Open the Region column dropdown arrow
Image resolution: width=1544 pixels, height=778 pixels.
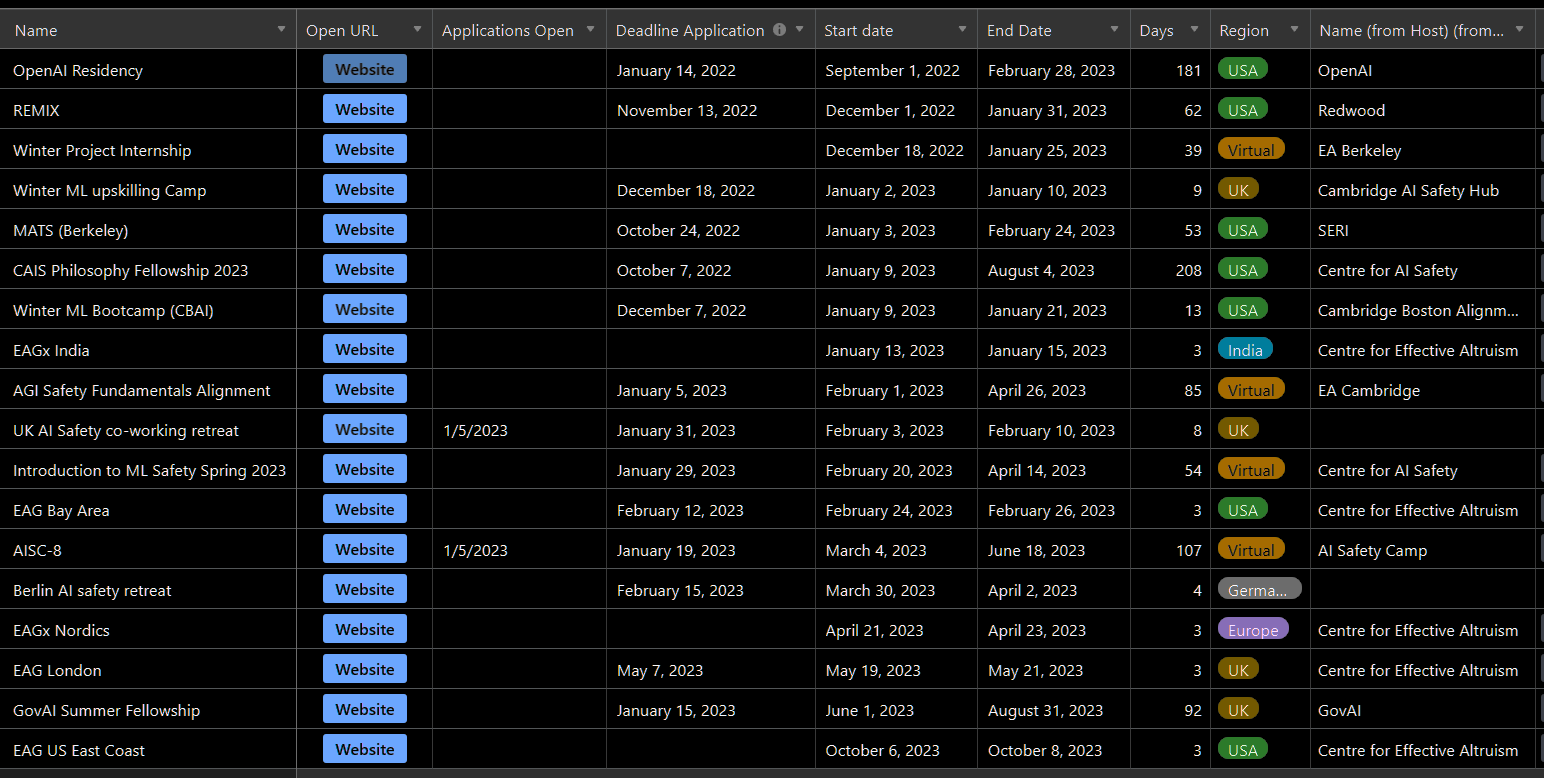pos(1294,30)
